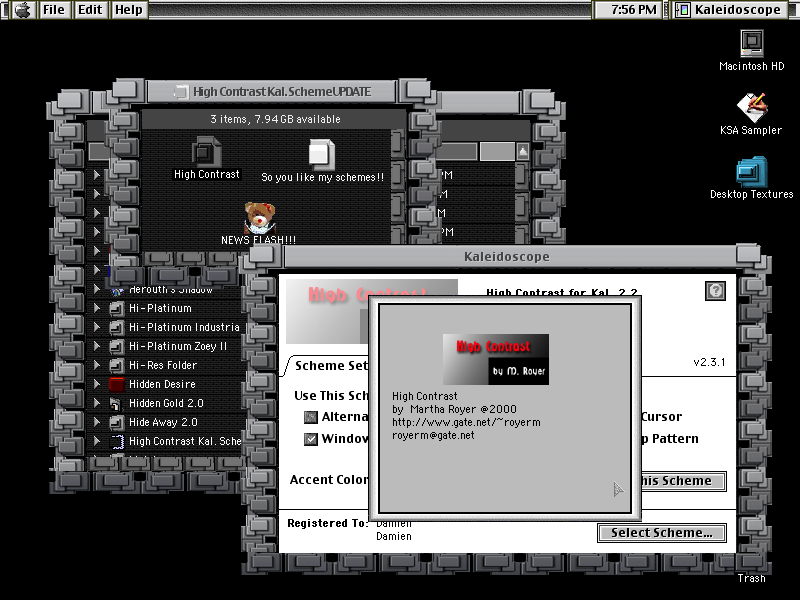
Task: Click the Hi-Res Folder row icon
Action: click(x=117, y=365)
